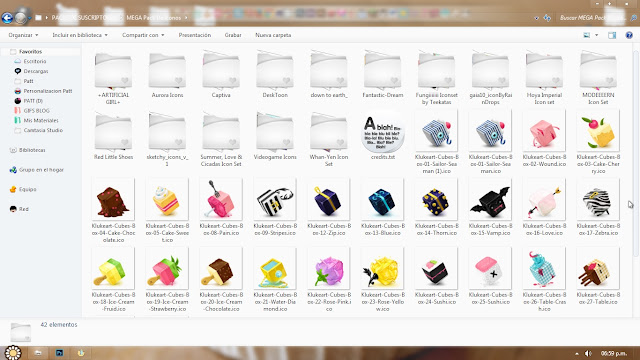
Task: Select the Box-13-Blue icon file
Action: (382, 207)
